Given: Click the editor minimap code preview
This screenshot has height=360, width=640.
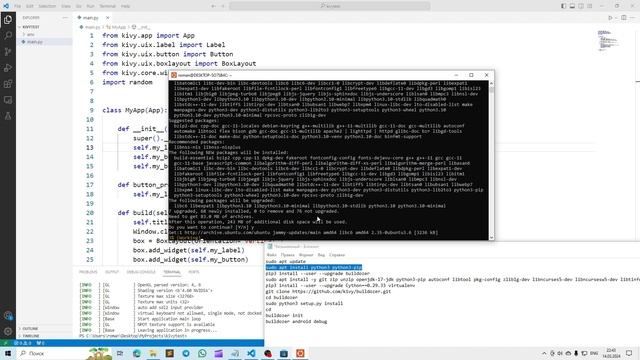Looking at the screenshot, I should [608, 40].
